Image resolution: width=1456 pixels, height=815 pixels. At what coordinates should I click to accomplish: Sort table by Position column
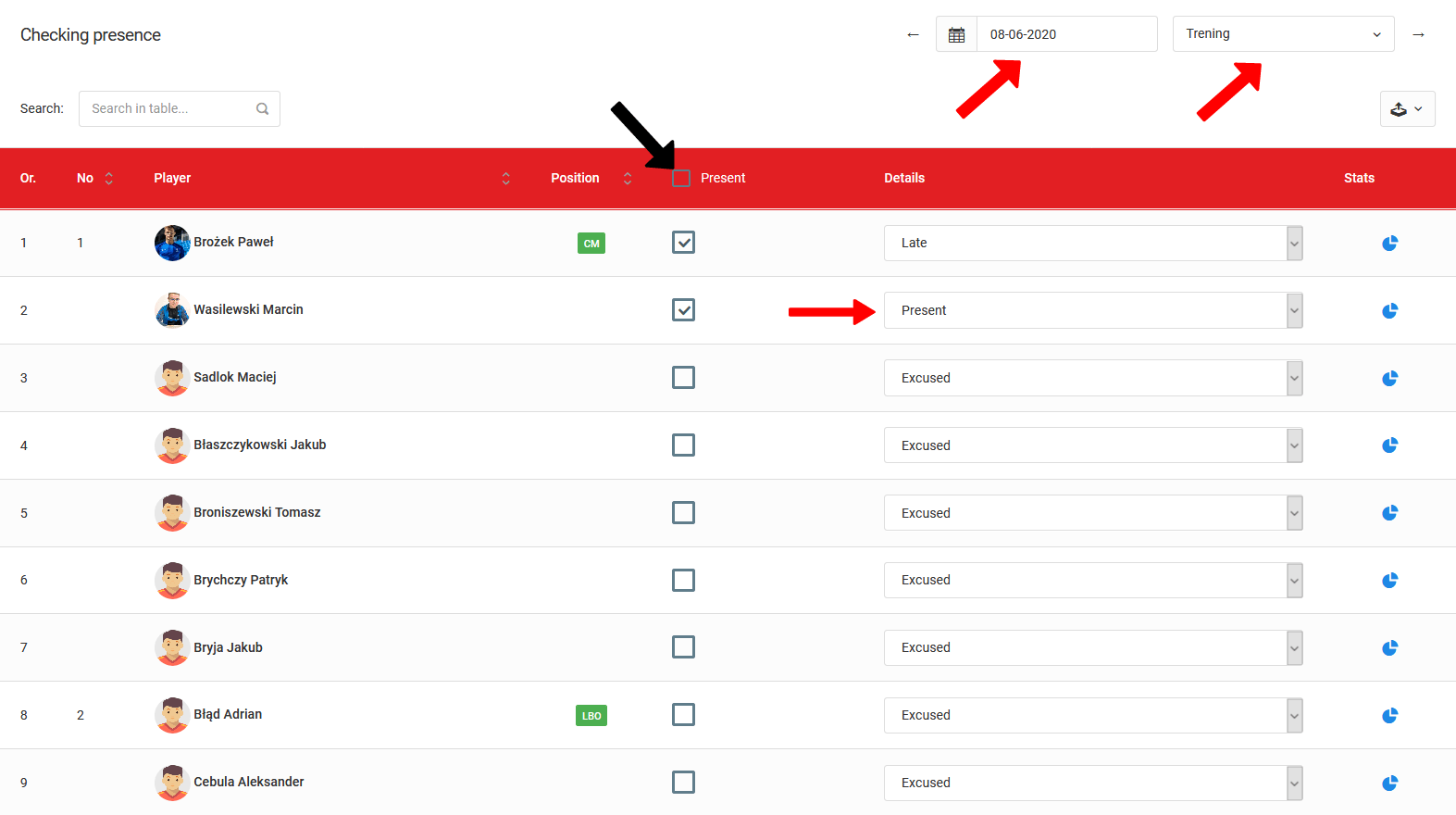628,179
